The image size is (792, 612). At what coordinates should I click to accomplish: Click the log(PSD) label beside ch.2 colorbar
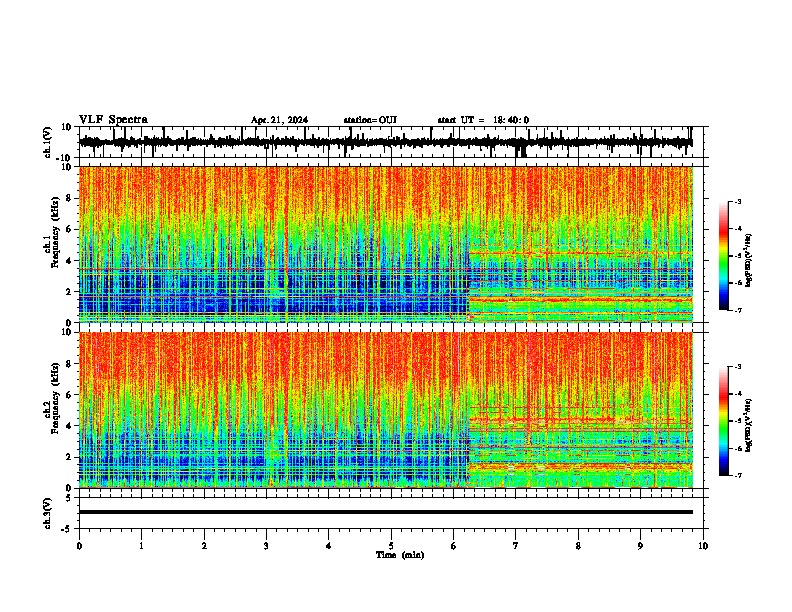pos(749,425)
